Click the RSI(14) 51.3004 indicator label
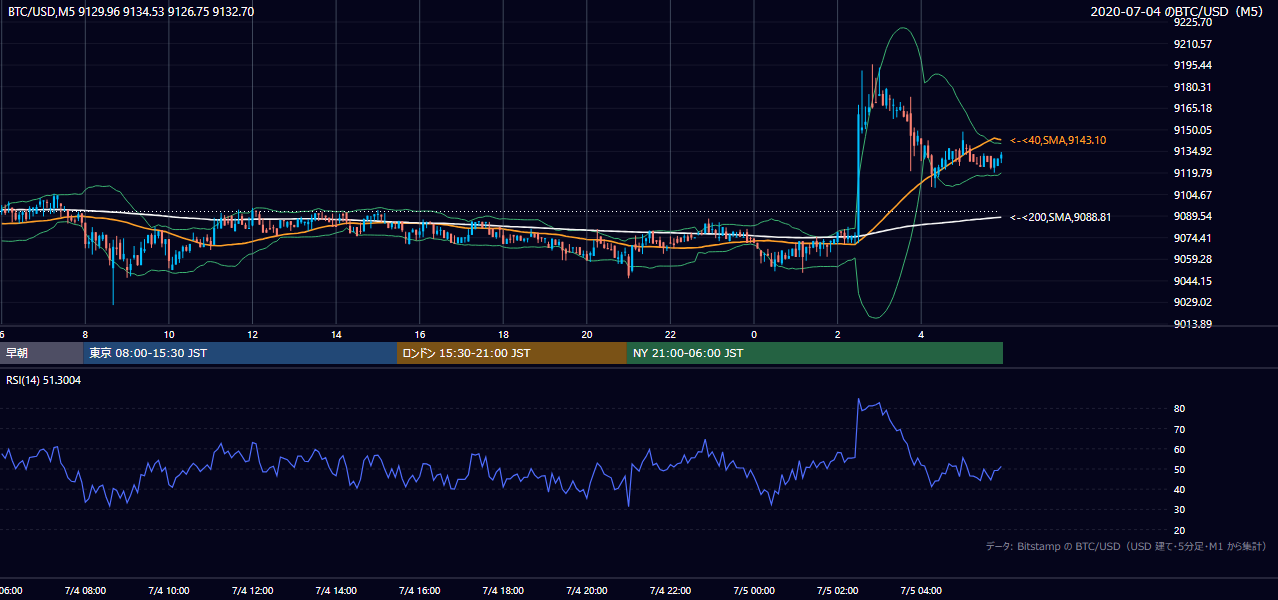Image resolution: width=1278 pixels, height=600 pixels. click(44, 380)
